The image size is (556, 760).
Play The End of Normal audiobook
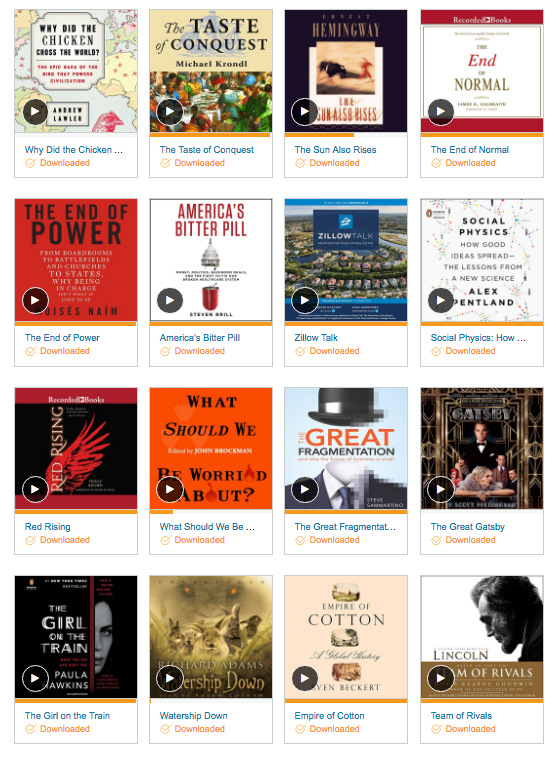(x=441, y=111)
